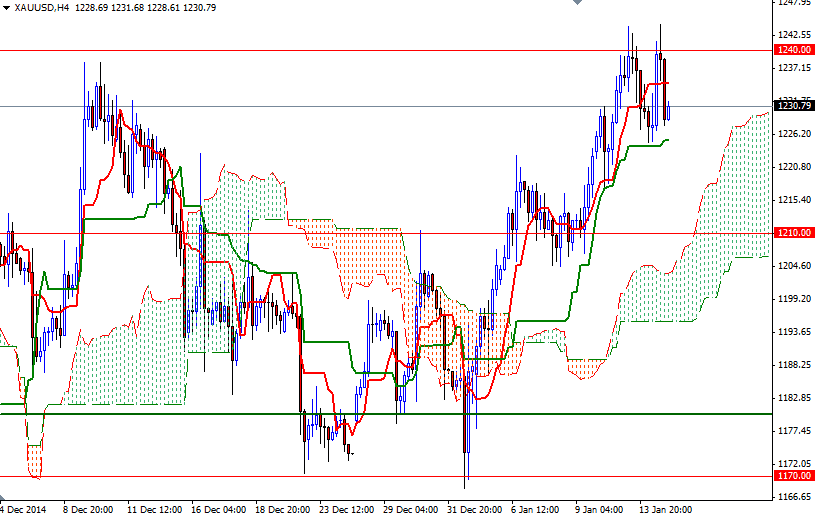Click the 18 Dec 20:00 time label
The height and width of the screenshot is (516, 815).
pyautogui.click(x=282, y=508)
